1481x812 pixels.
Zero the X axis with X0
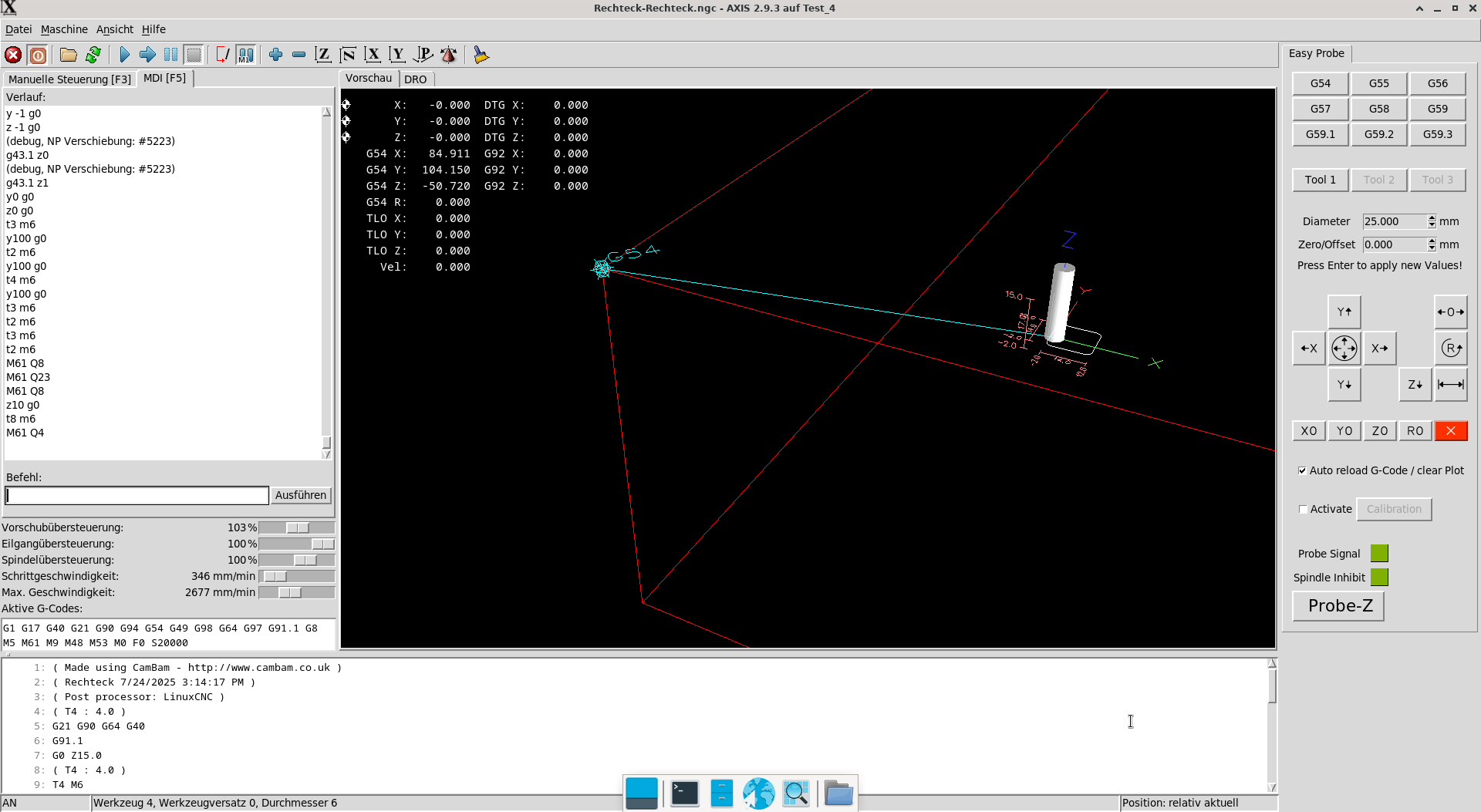click(x=1309, y=431)
